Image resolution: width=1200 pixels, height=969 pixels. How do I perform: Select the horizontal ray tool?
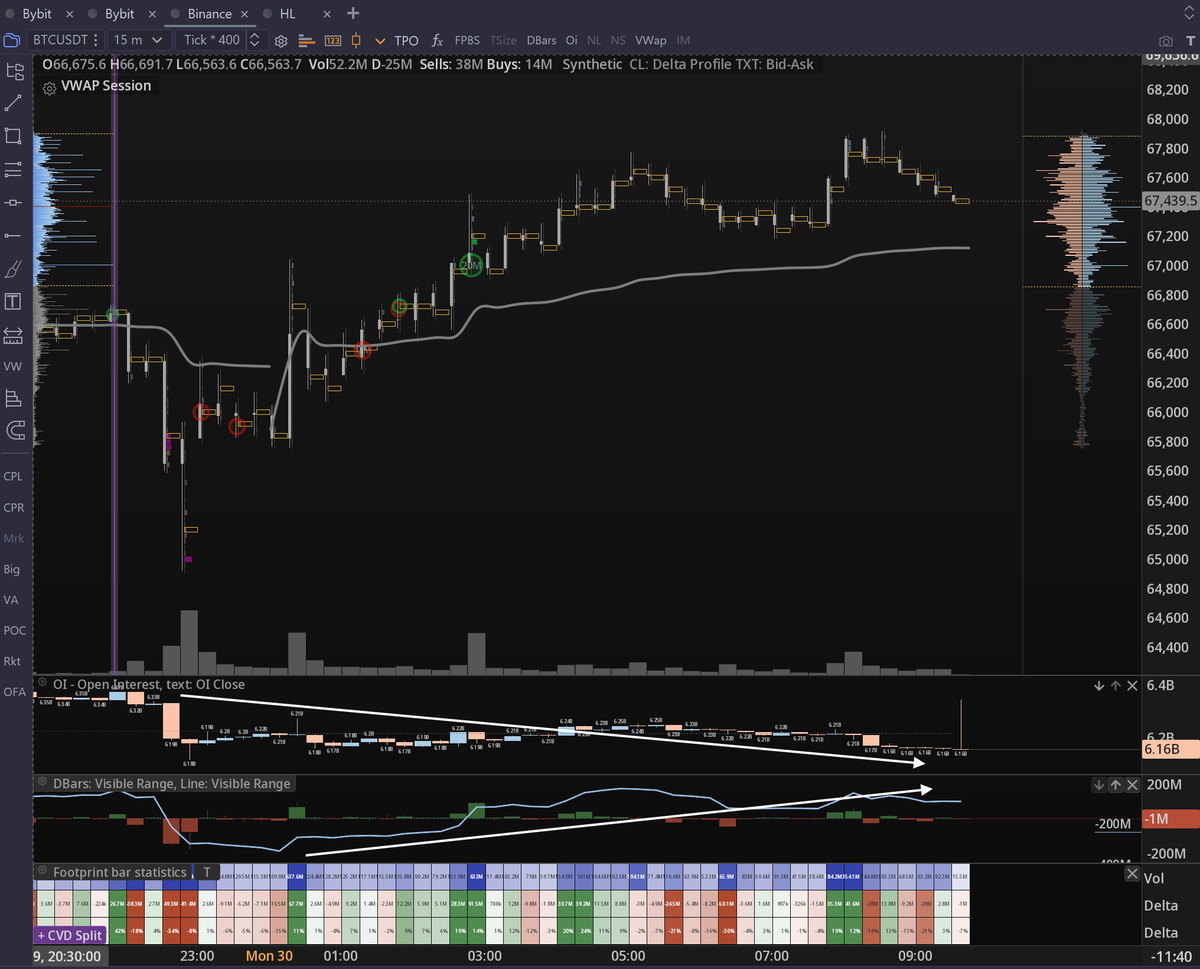14,235
